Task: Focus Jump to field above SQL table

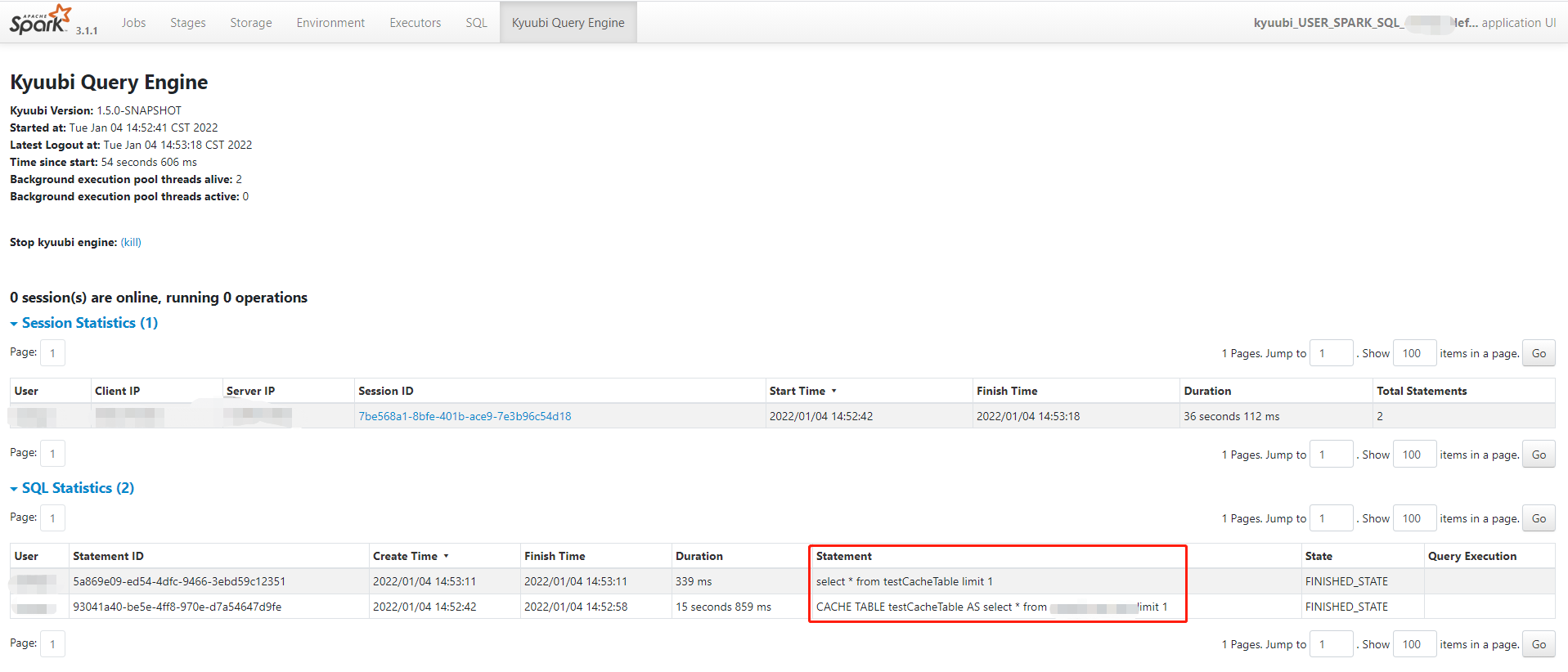Action: pyautogui.click(x=1331, y=518)
